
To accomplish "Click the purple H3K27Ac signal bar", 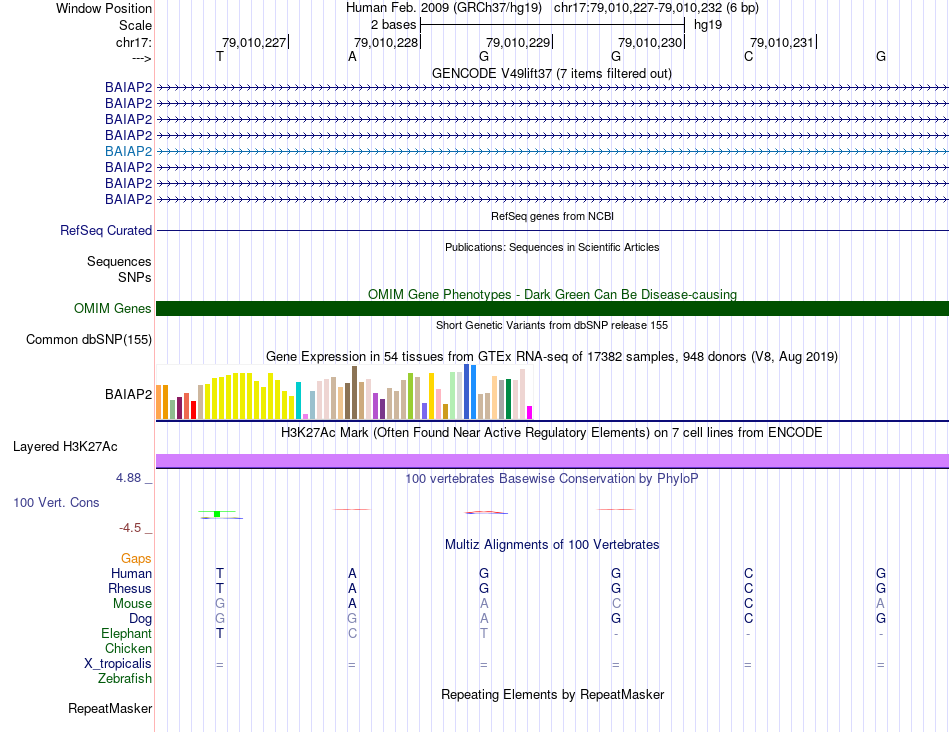I will [x=552, y=461].
